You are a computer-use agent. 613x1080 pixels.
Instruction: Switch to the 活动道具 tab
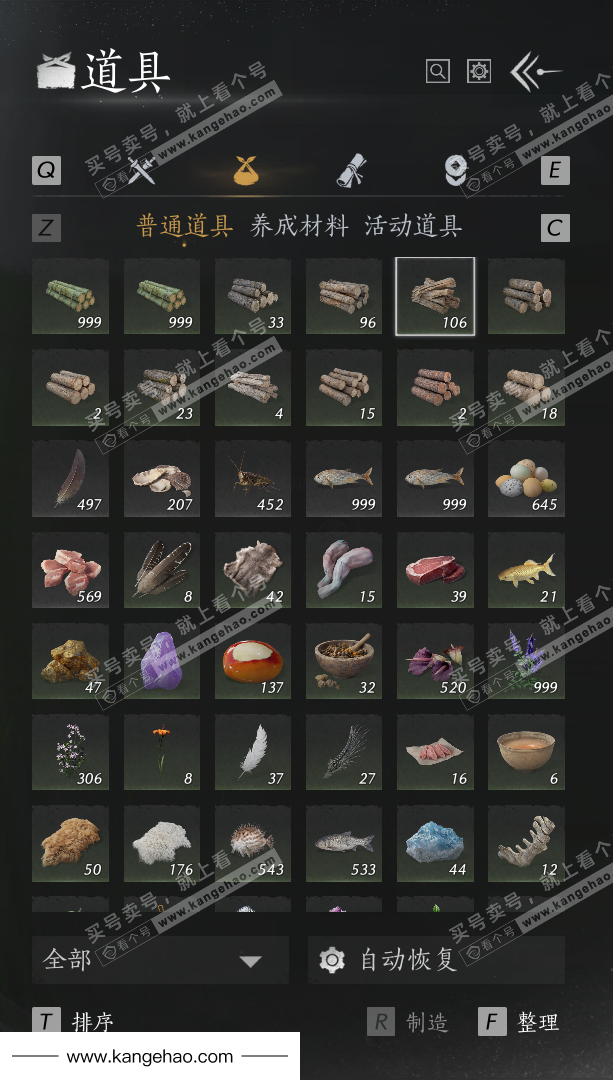[x=413, y=226]
